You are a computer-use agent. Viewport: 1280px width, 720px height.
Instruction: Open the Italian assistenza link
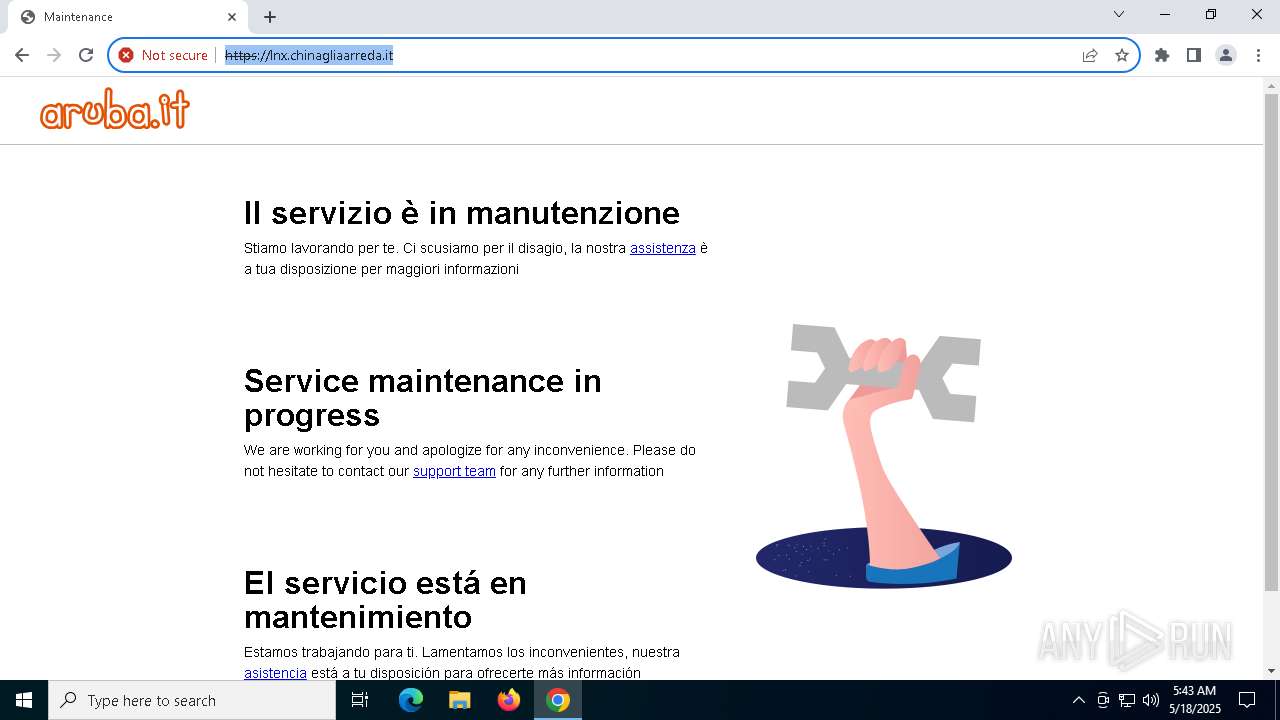(x=663, y=248)
